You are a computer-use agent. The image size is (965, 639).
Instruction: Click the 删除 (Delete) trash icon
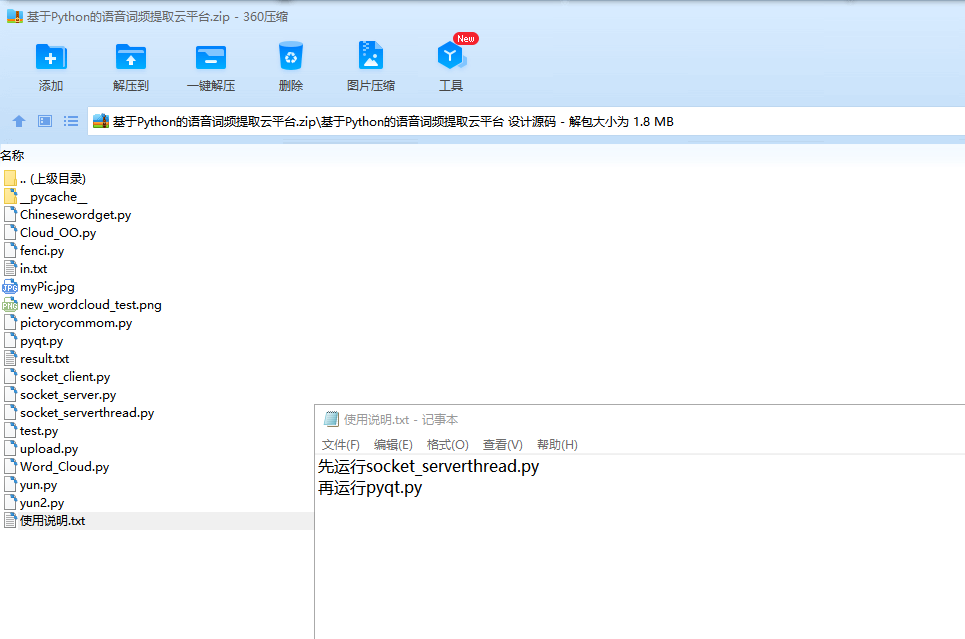pyautogui.click(x=290, y=57)
